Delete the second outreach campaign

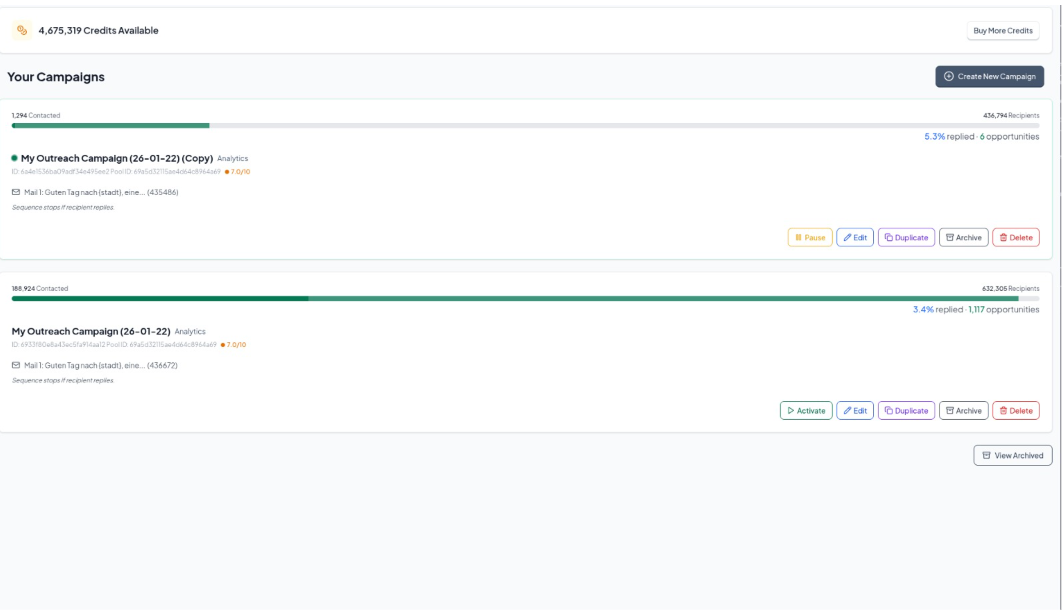coord(1016,411)
